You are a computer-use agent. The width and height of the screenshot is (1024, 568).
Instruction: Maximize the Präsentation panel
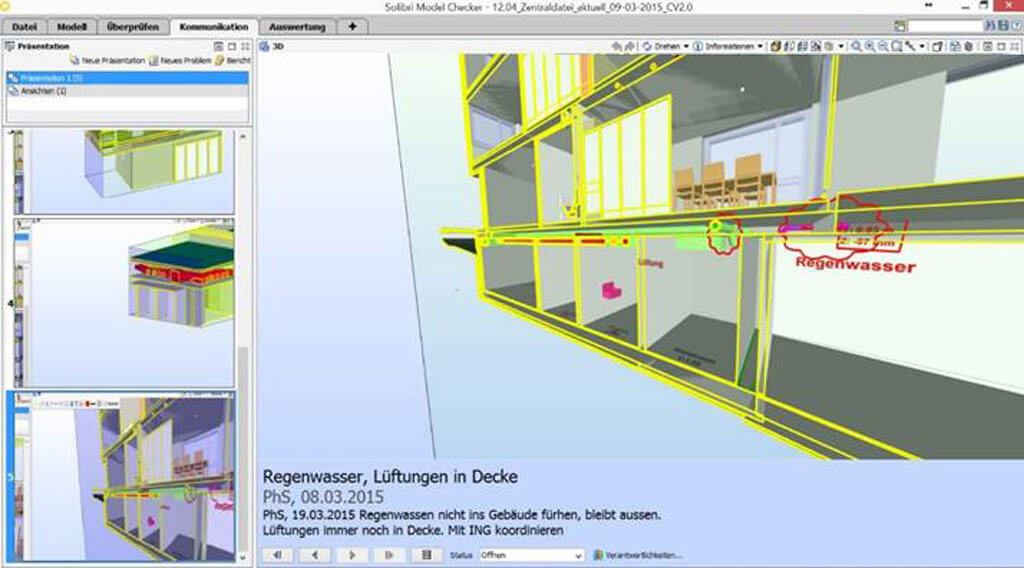(232, 46)
